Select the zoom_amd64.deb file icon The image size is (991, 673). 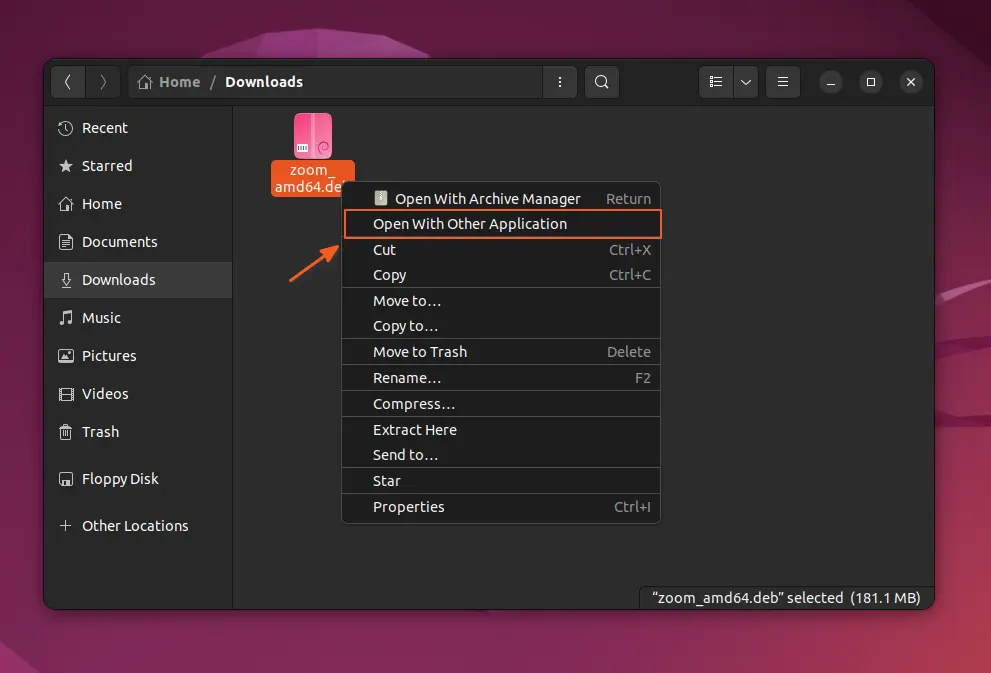312,137
